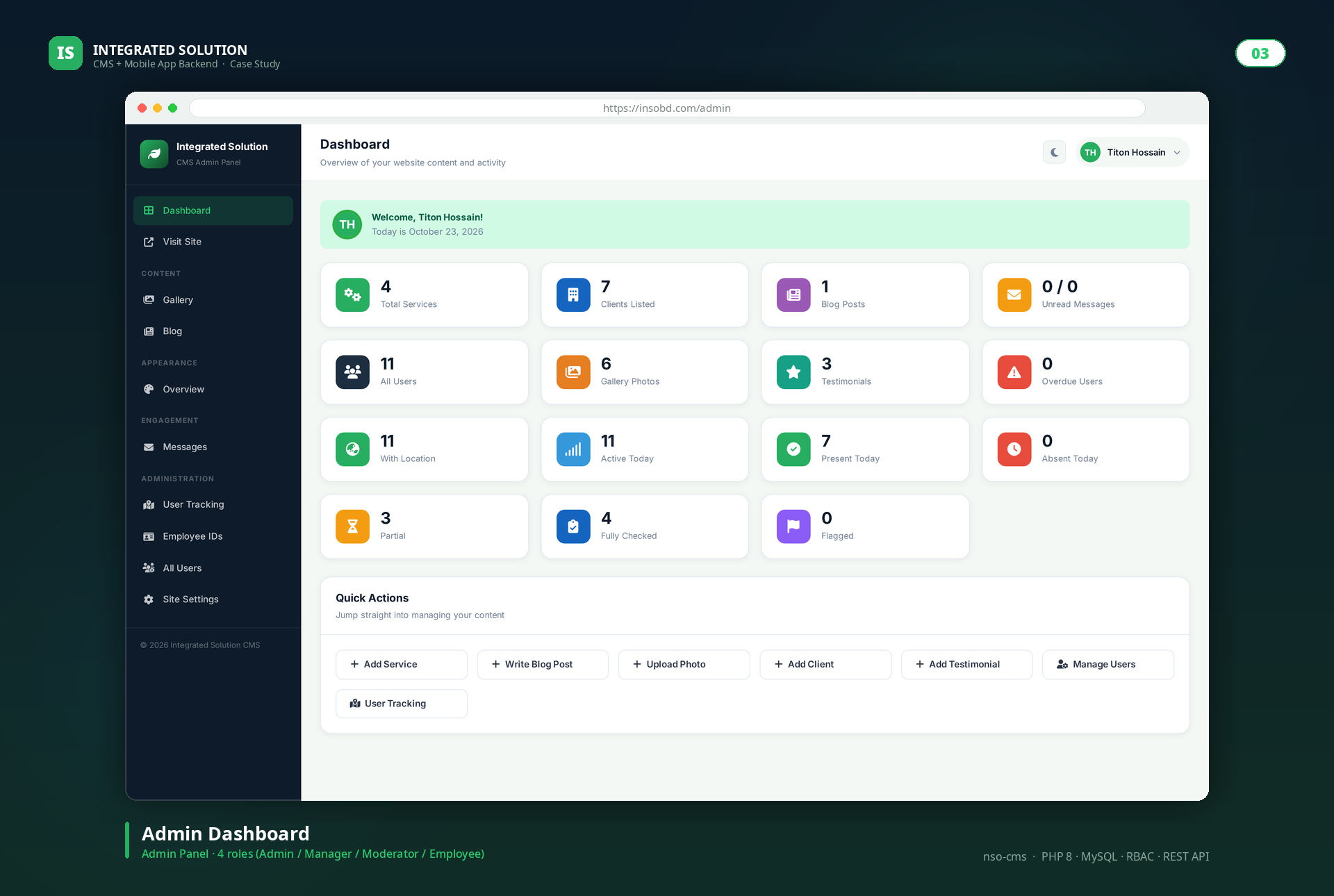Click the TH avatar in the welcome banner
This screenshot has width=1334, height=896.
coord(347,224)
